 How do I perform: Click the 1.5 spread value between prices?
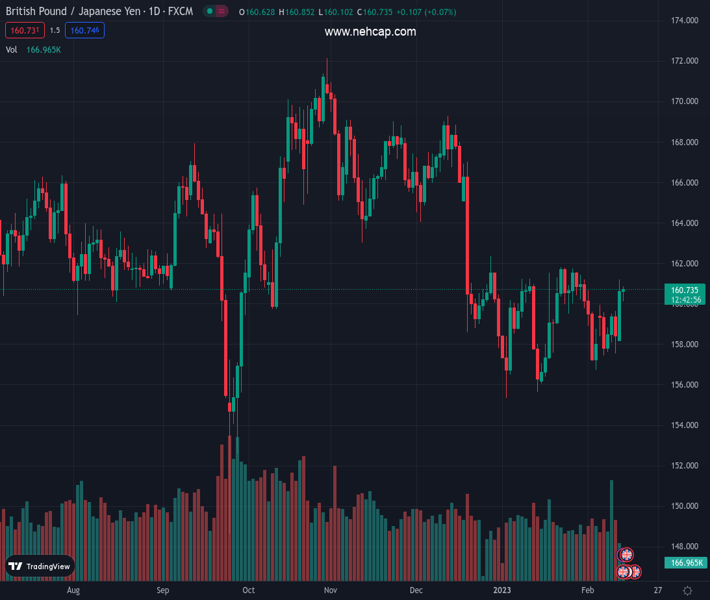[x=55, y=31]
